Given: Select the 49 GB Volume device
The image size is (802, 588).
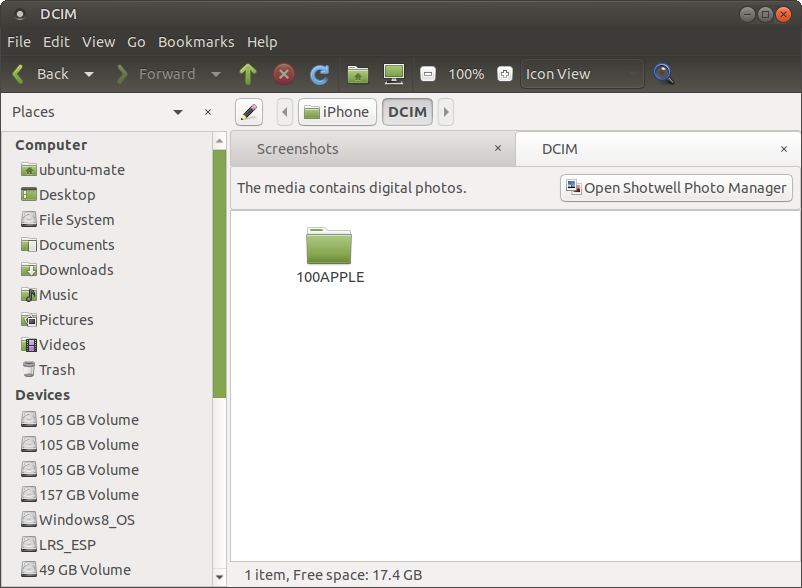Looking at the screenshot, I should (x=76, y=570).
